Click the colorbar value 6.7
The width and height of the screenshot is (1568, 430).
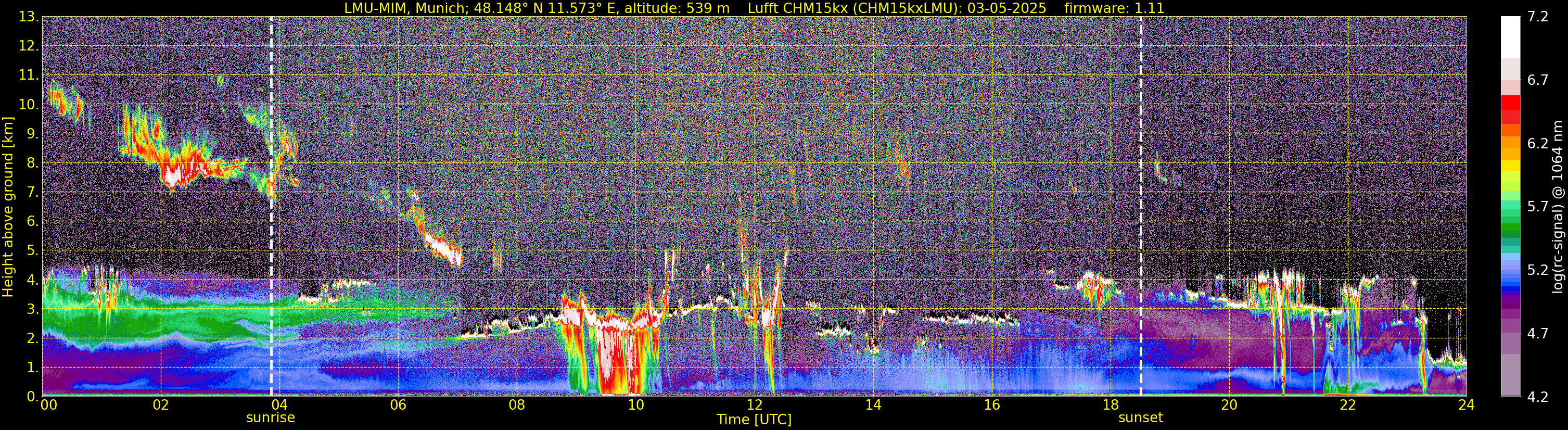tap(1538, 80)
